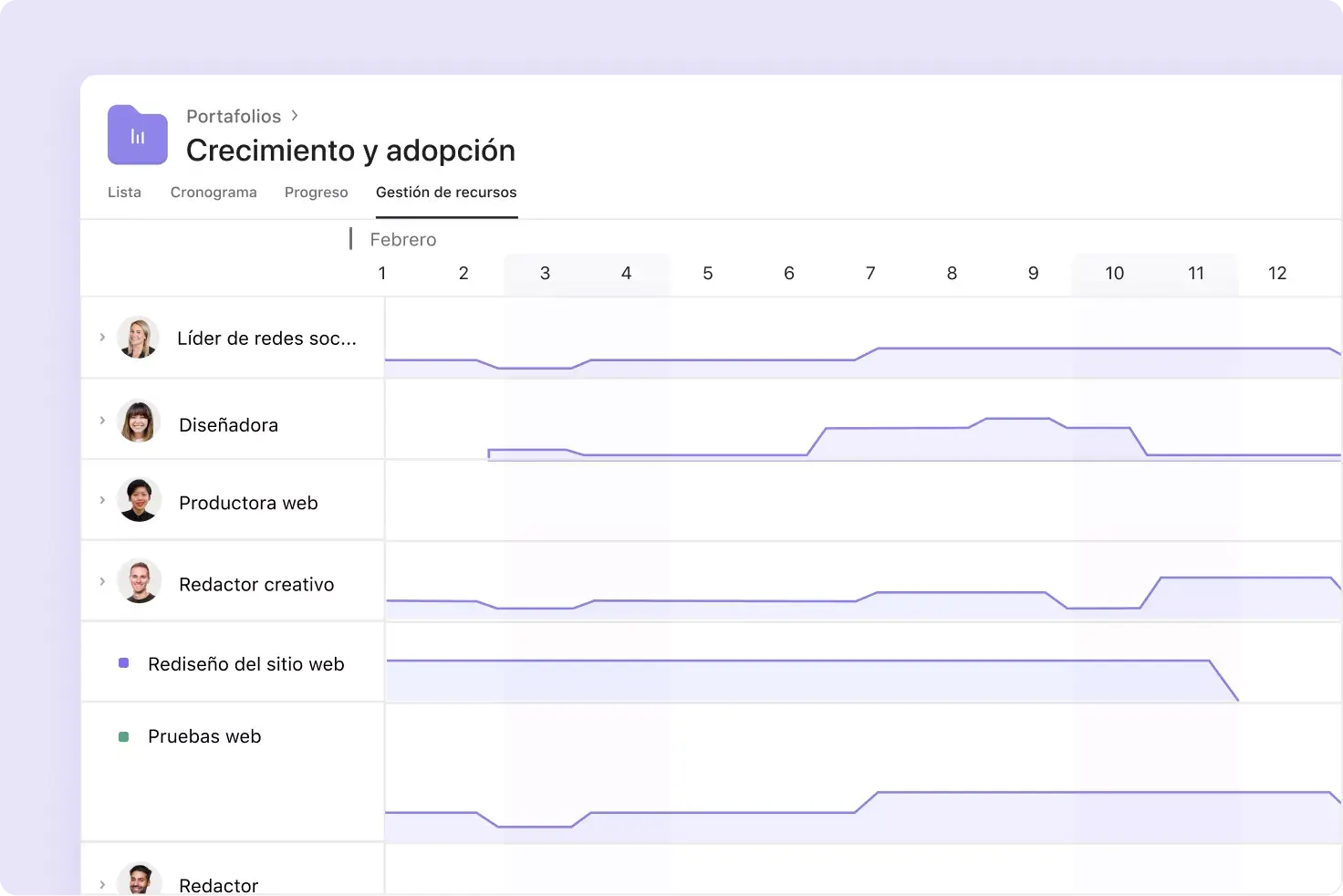Click the Febrero month label
The image size is (1343, 896).
coord(402,239)
